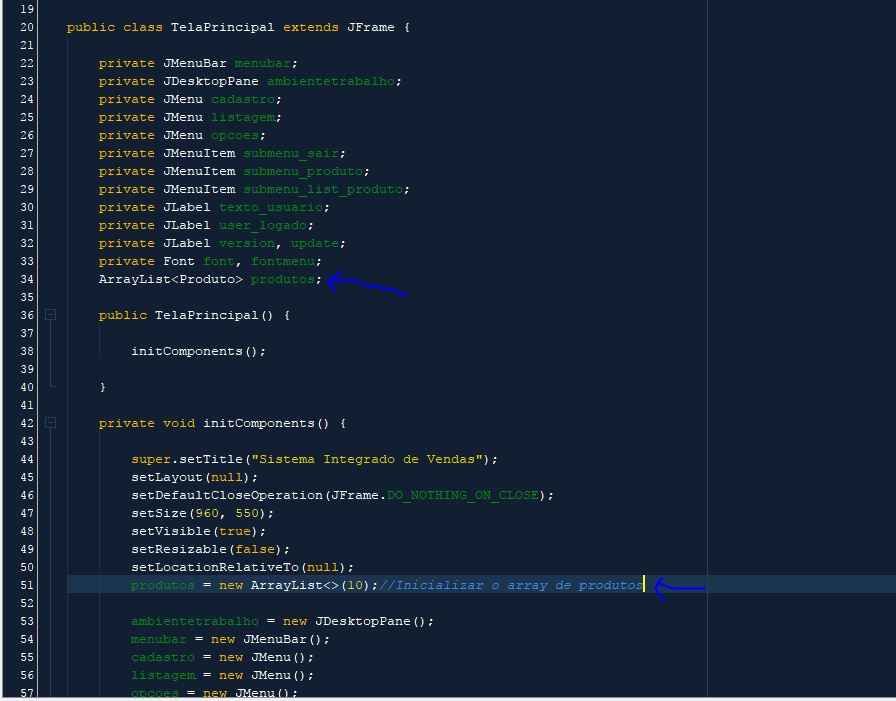Click the value 960 in setSize
The height and width of the screenshot is (701, 896).
click(x=207, y=513)
